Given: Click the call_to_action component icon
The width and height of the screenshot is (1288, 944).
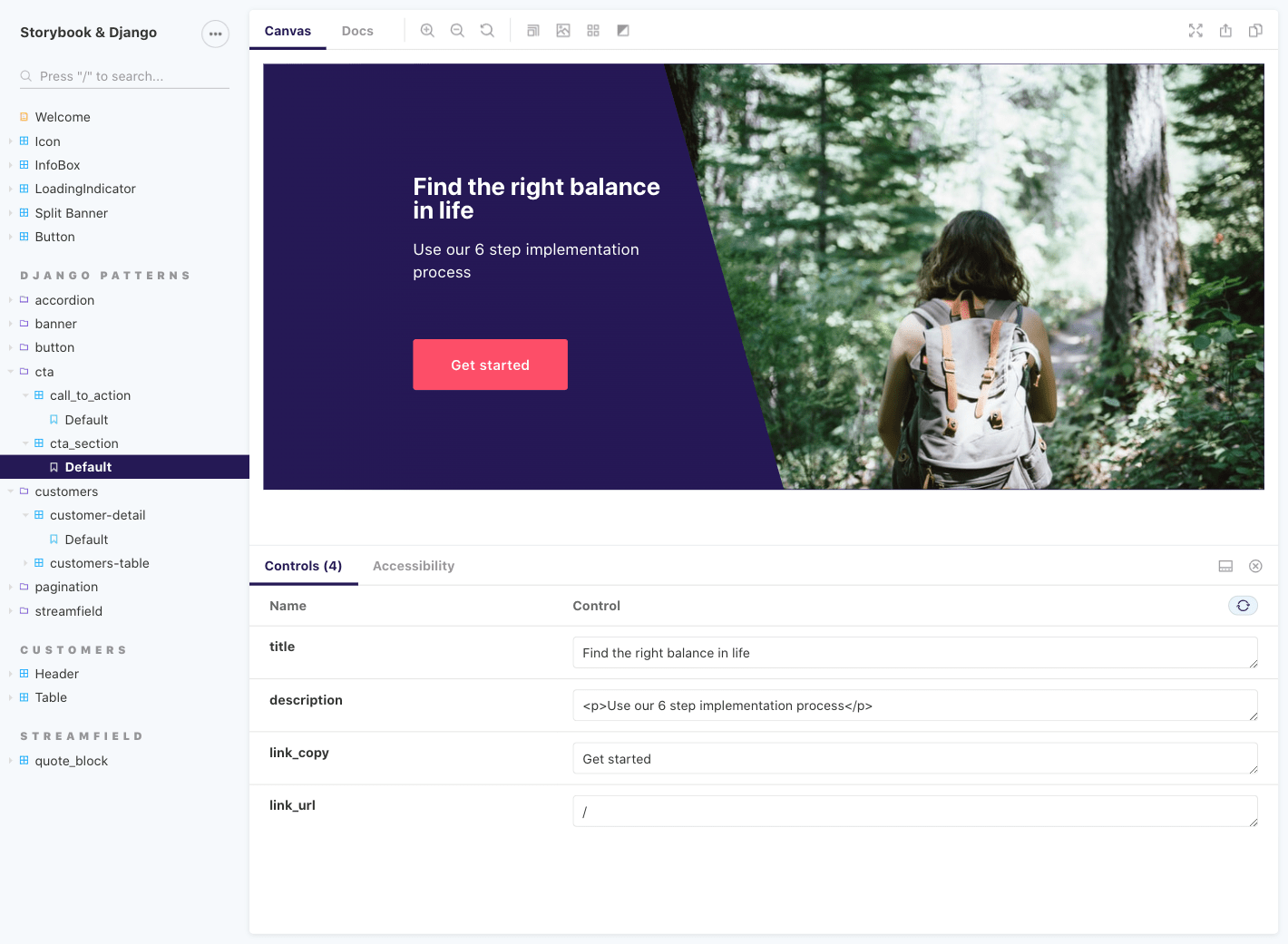Looking at the screenshot, I should pyautogui.click(x=39, y=395).
